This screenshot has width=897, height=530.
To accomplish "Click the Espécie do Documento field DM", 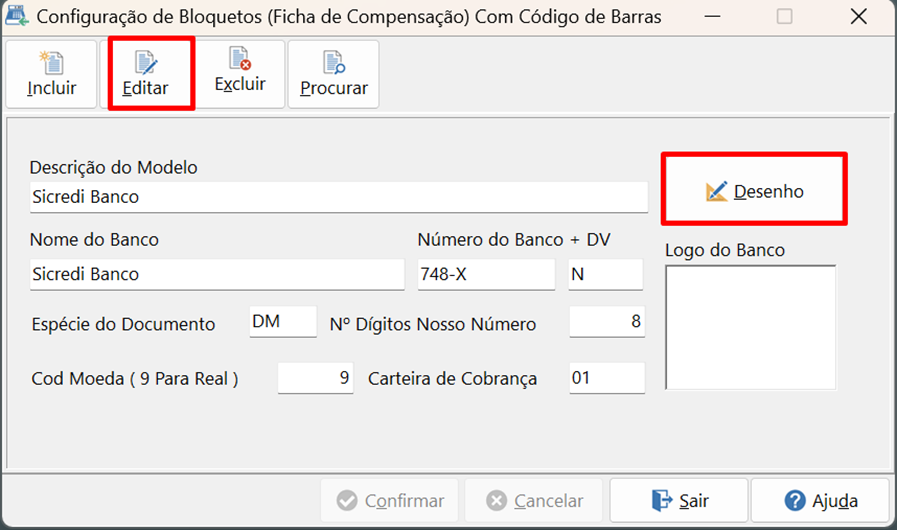I will pos(283,321).
